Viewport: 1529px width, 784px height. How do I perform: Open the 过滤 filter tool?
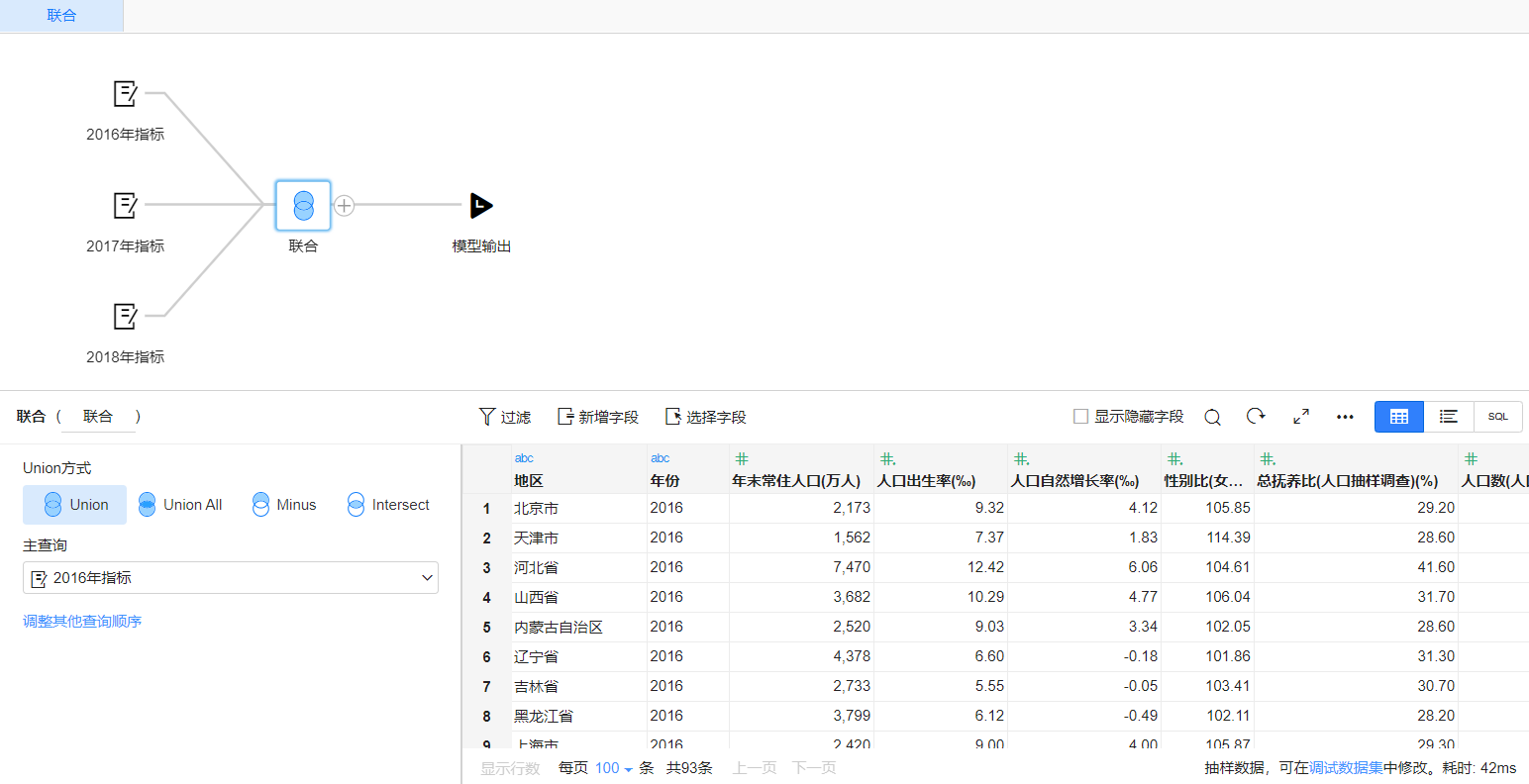click(504, 417)
